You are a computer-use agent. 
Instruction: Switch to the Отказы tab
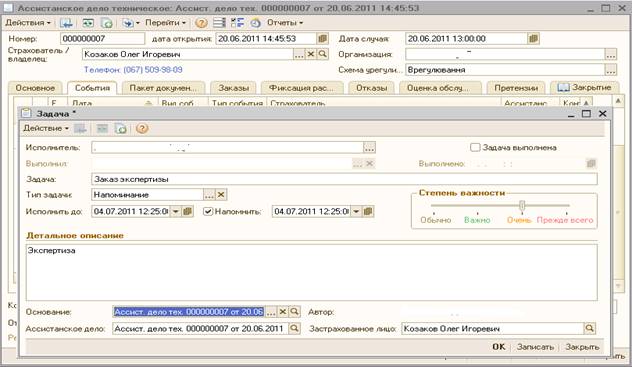[371, 88]
